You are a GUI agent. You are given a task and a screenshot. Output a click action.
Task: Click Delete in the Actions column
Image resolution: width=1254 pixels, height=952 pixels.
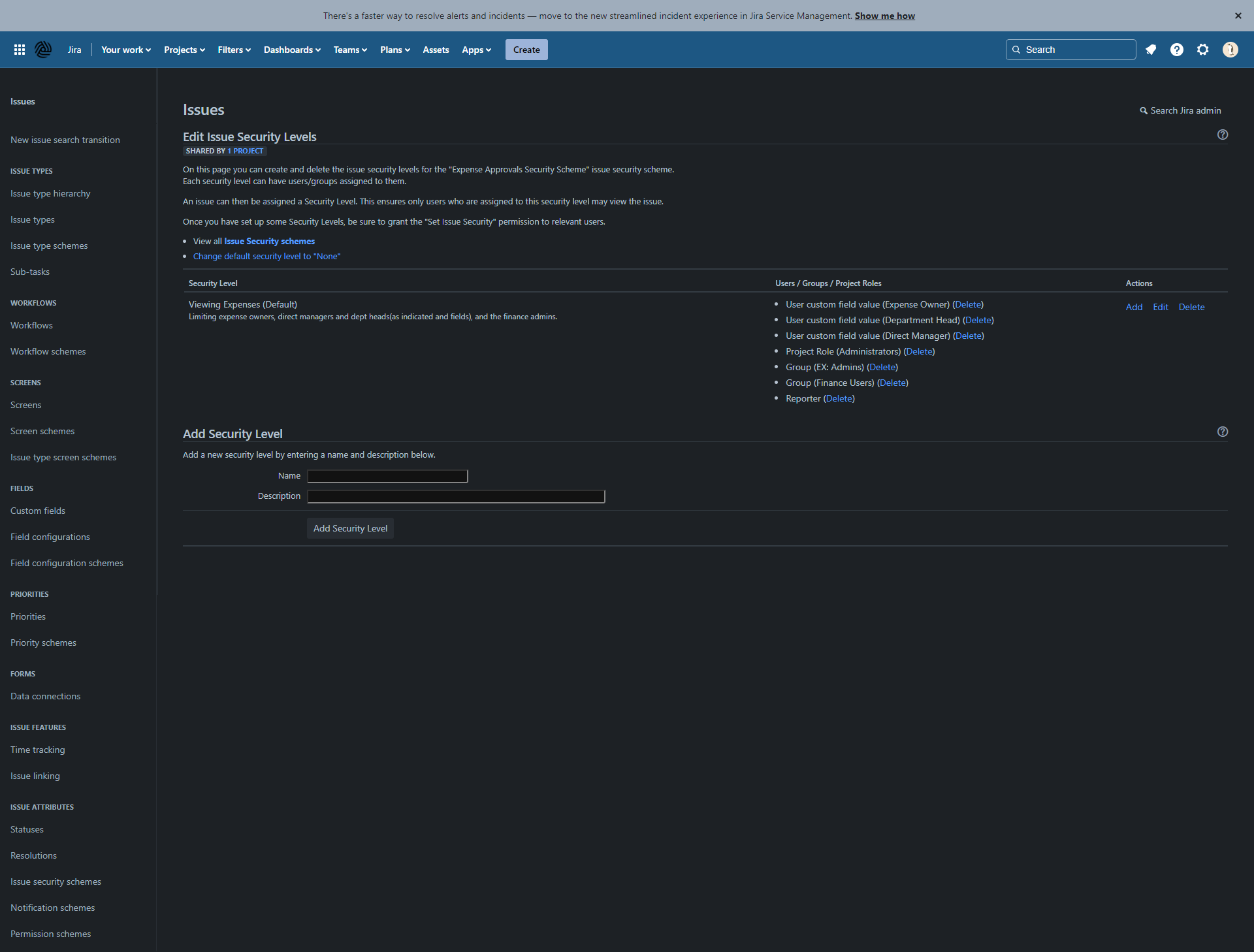1191,307
